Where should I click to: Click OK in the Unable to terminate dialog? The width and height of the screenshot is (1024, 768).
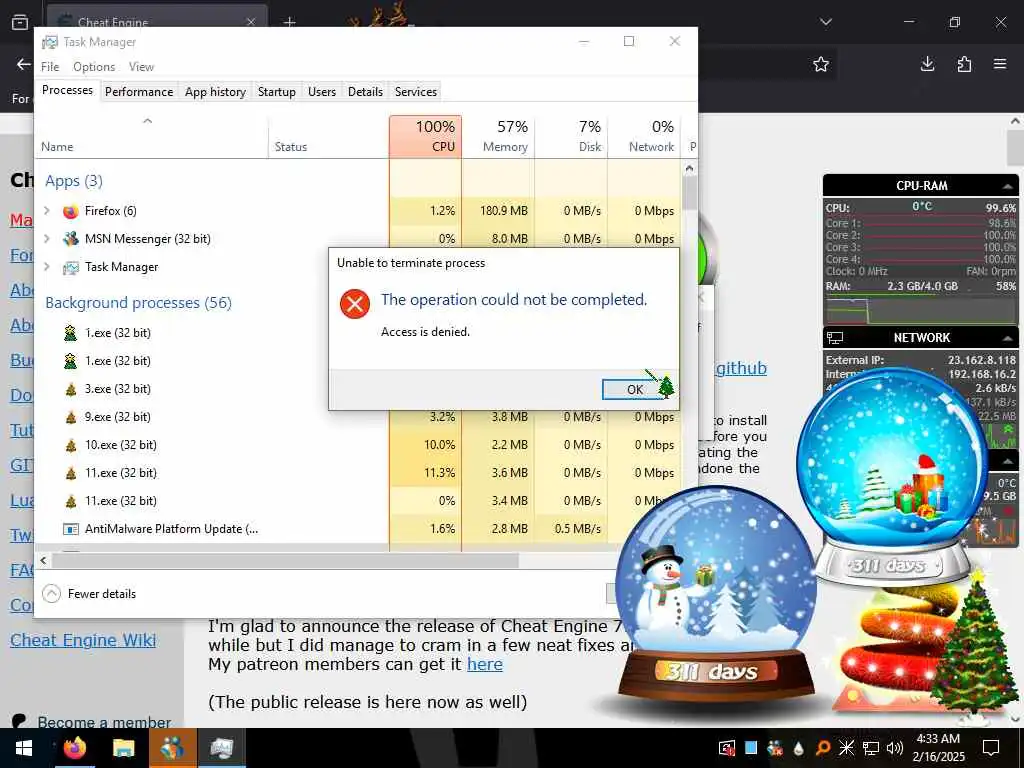click(635, 389)
